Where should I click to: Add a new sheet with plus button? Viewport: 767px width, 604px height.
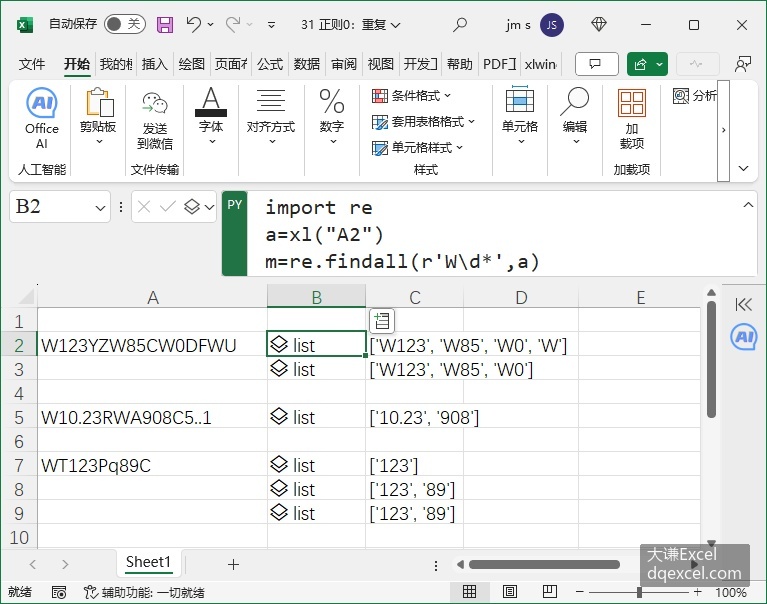[x=233, y=564]
